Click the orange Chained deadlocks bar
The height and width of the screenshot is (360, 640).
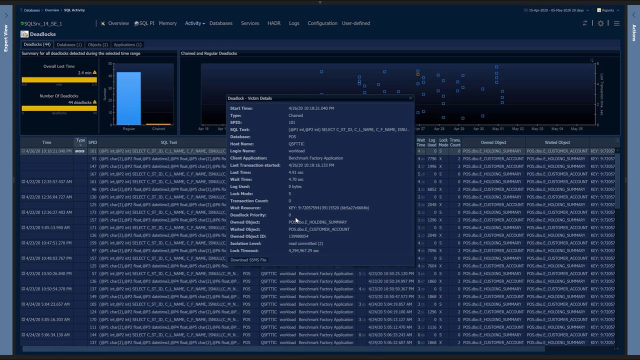coord(158,124)
